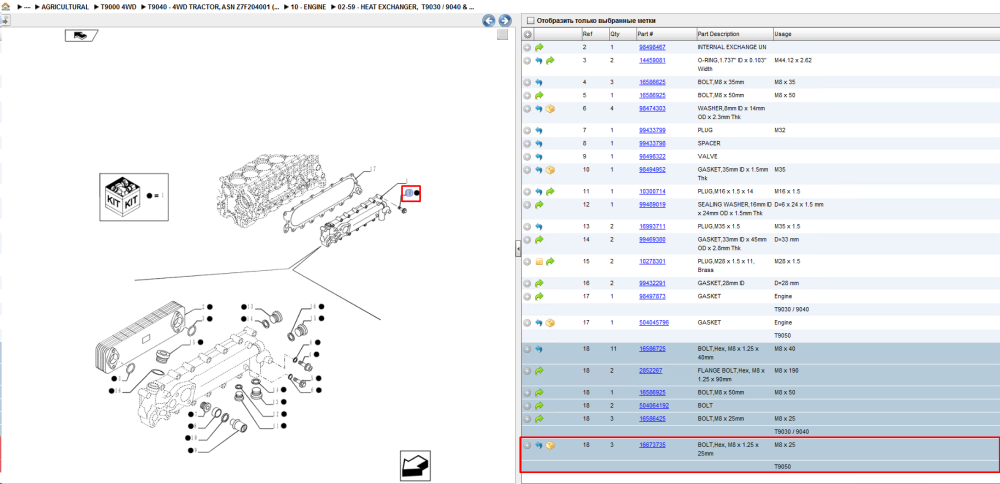The height and width of the screenshot is (484, 1000).
Task: Navigate to T9000 4WD breadcrumb
Action: pyautogui.click(x=118, y=6)
